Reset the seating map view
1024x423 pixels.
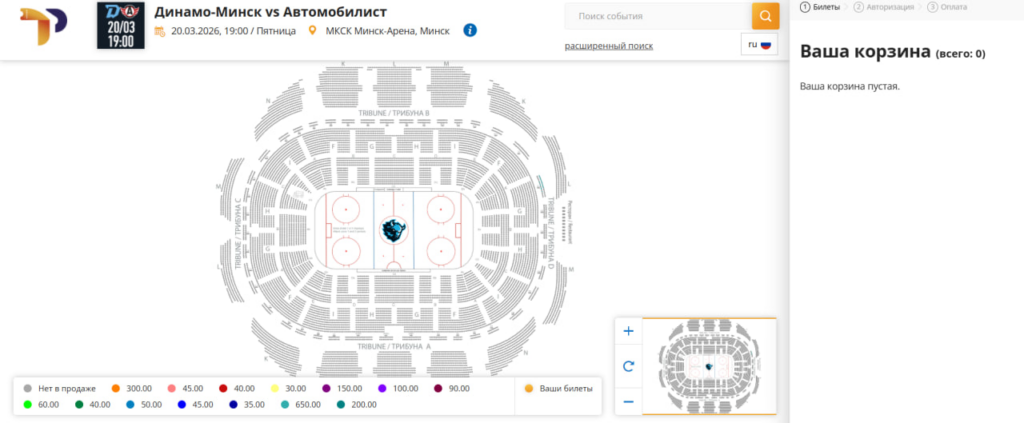click(x=628, y=366)
